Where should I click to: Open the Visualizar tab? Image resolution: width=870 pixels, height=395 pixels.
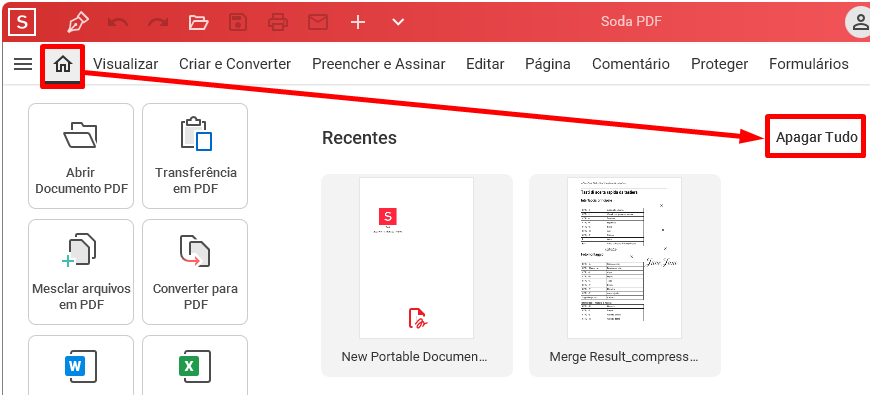tap(125, 64)
